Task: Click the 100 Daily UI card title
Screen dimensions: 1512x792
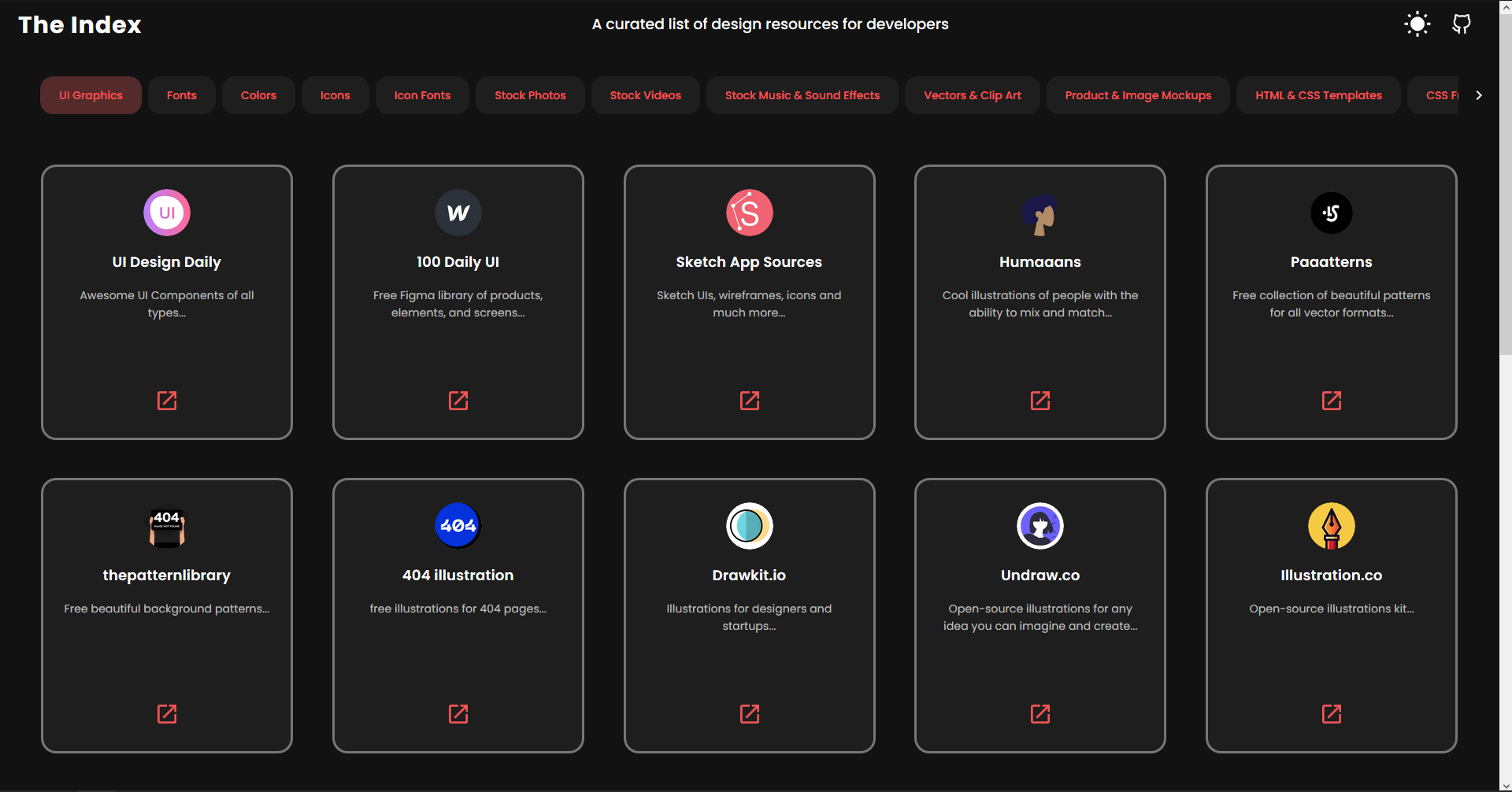Action: [458, 262]
